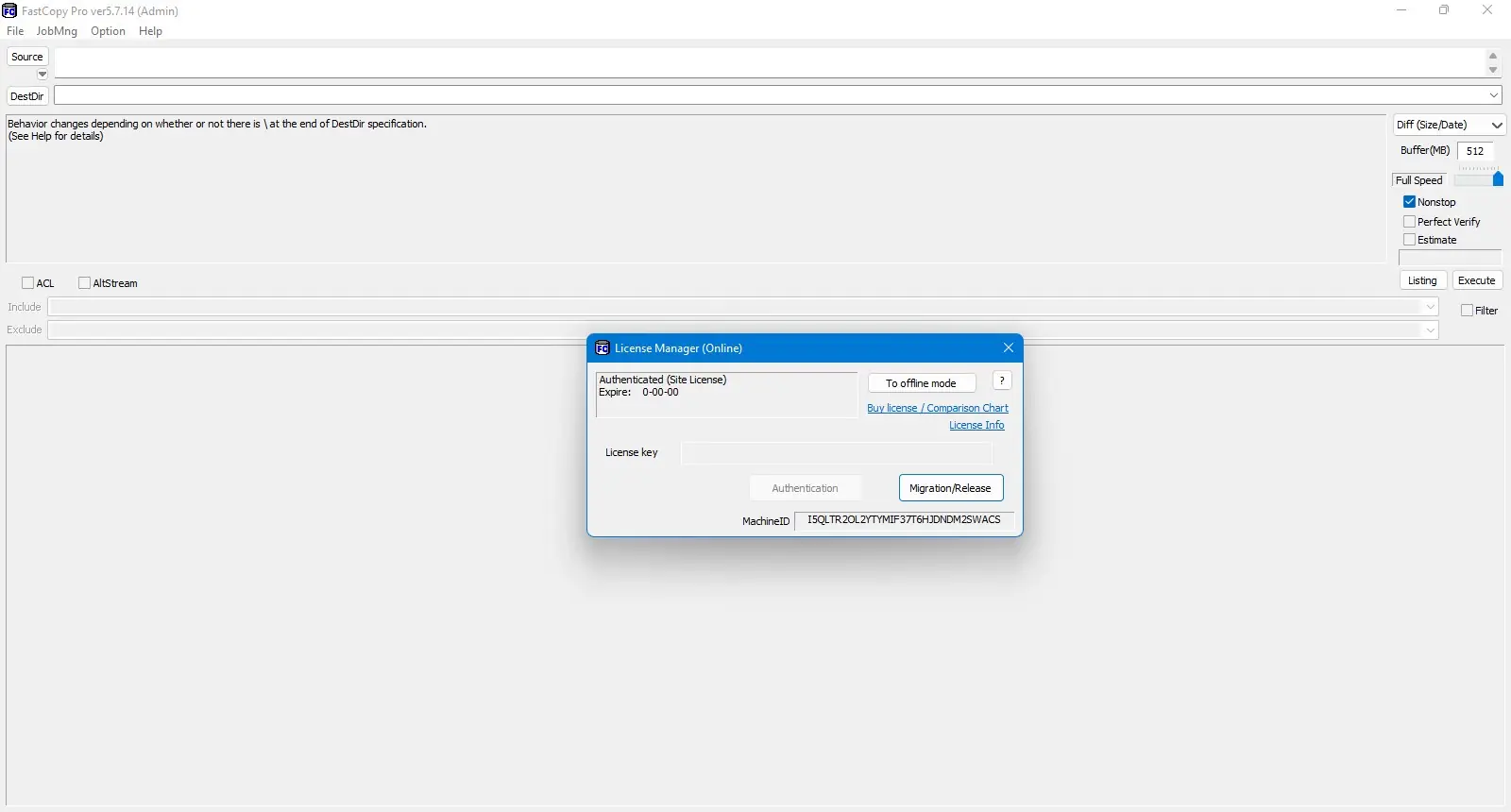Check the AltStream option
The width and height of the screenshot is (1511, 812).
85,283
